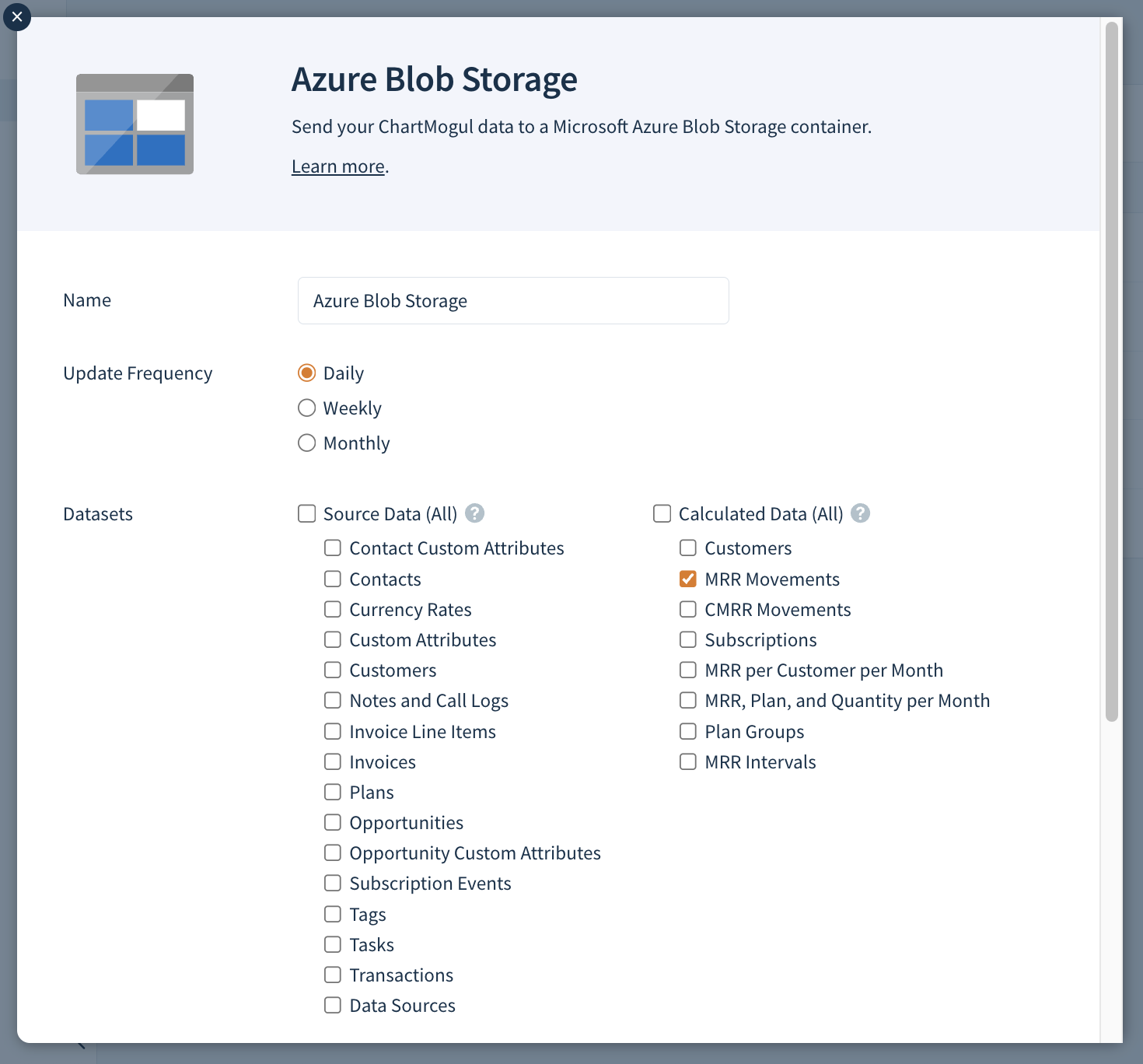Click the close X in the corner

pyautogui.click(x=17, y=17)
